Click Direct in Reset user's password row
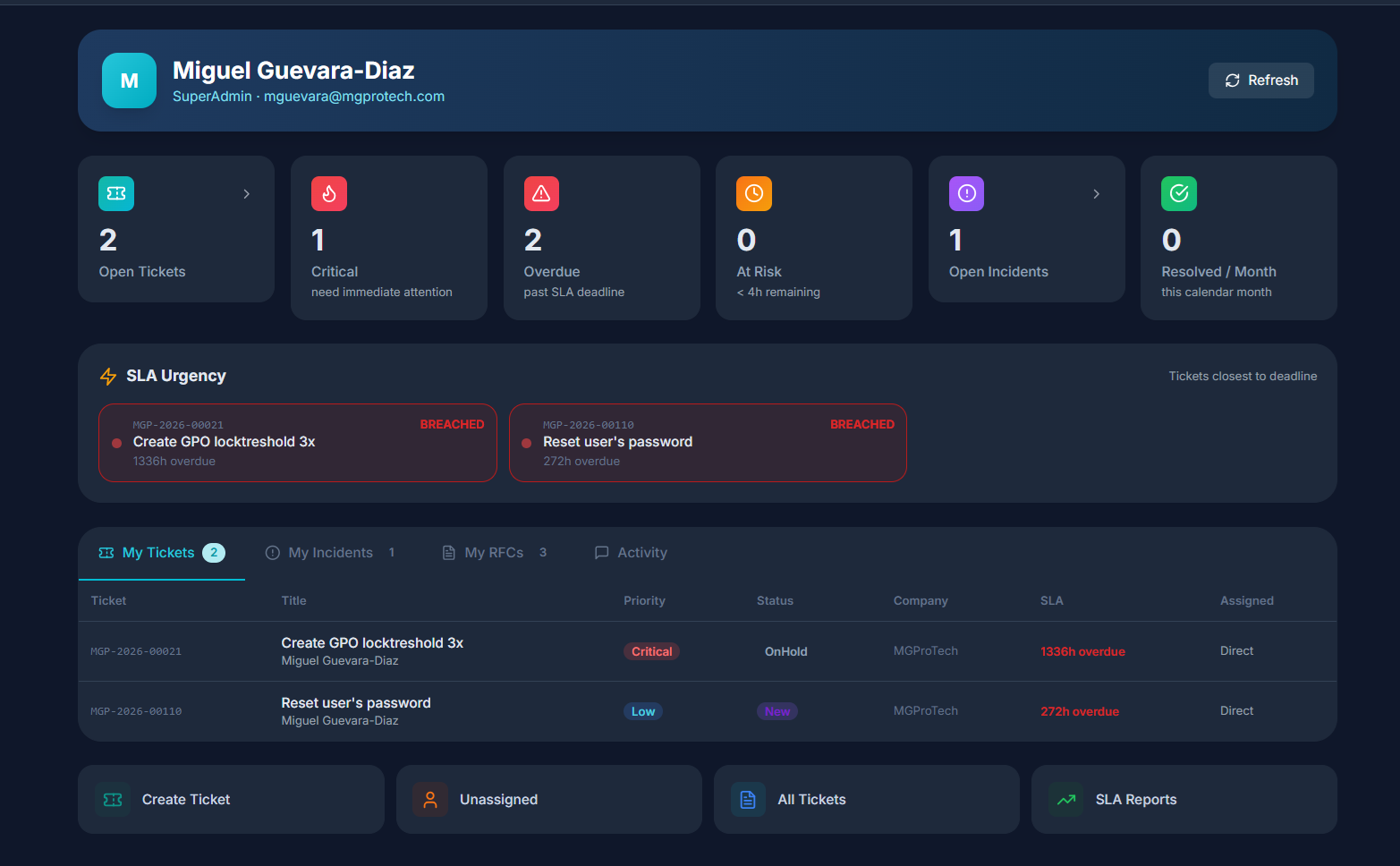The image size is (1400, 866). (x=1236, y=710)
